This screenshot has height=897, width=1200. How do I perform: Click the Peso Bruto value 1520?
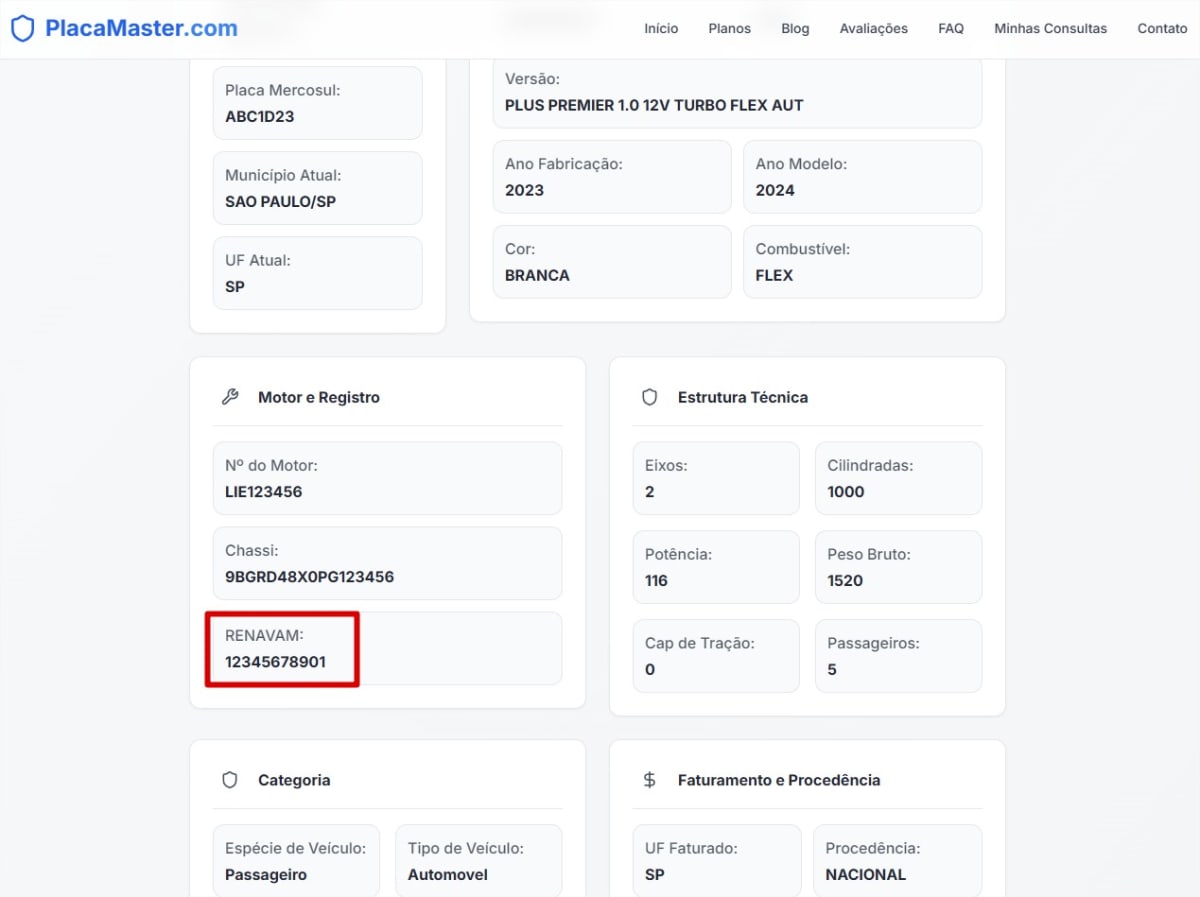coord(845,581)
